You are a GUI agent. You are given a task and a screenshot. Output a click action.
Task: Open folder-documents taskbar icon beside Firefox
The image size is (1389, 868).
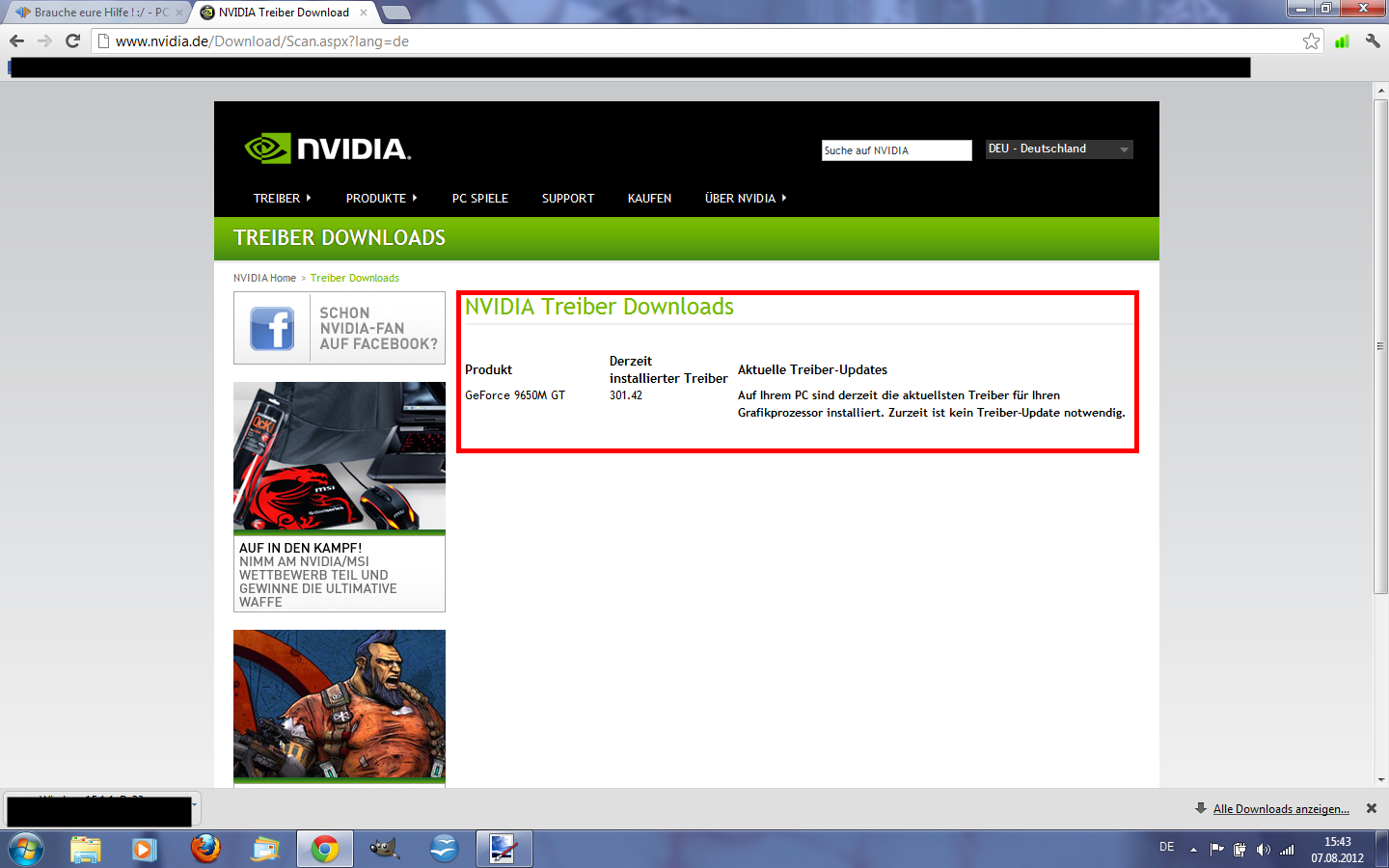click(x=264, y=850)
